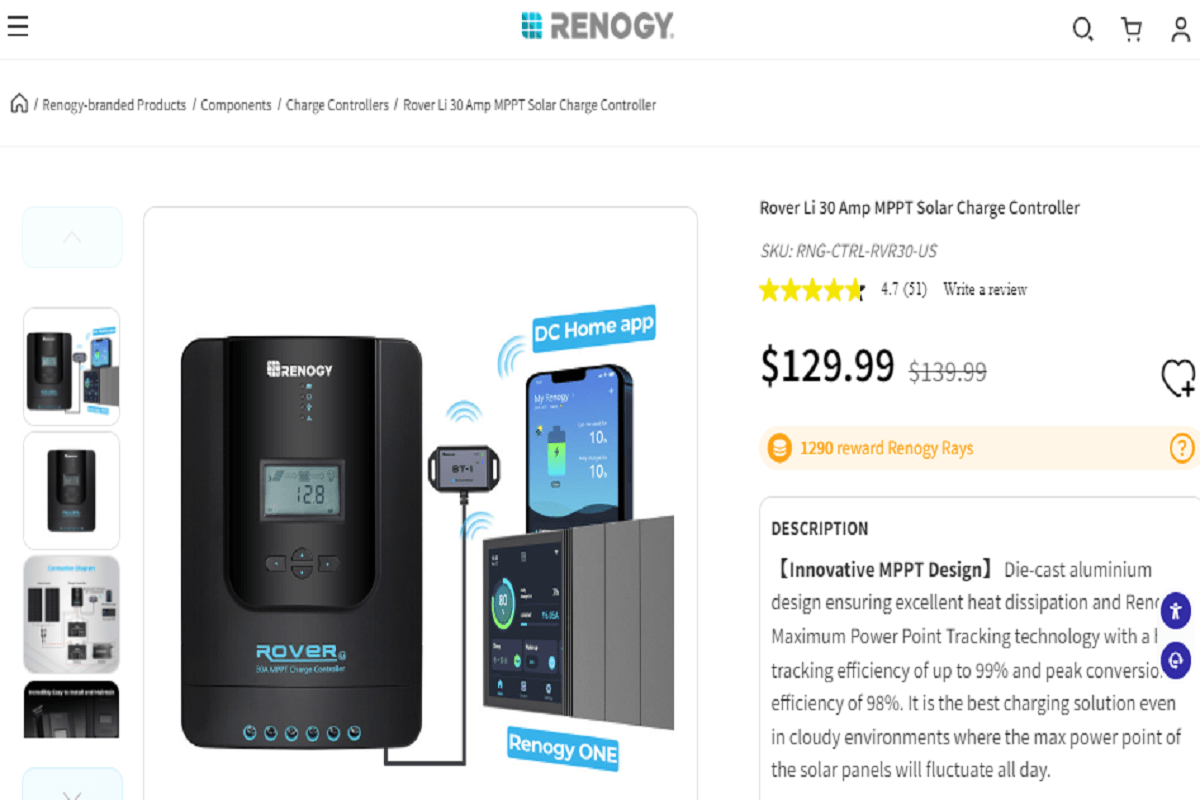Viewport: 1200px width, 800px height.
Task: Click Write a review link
Action: [x=985, y=290]
